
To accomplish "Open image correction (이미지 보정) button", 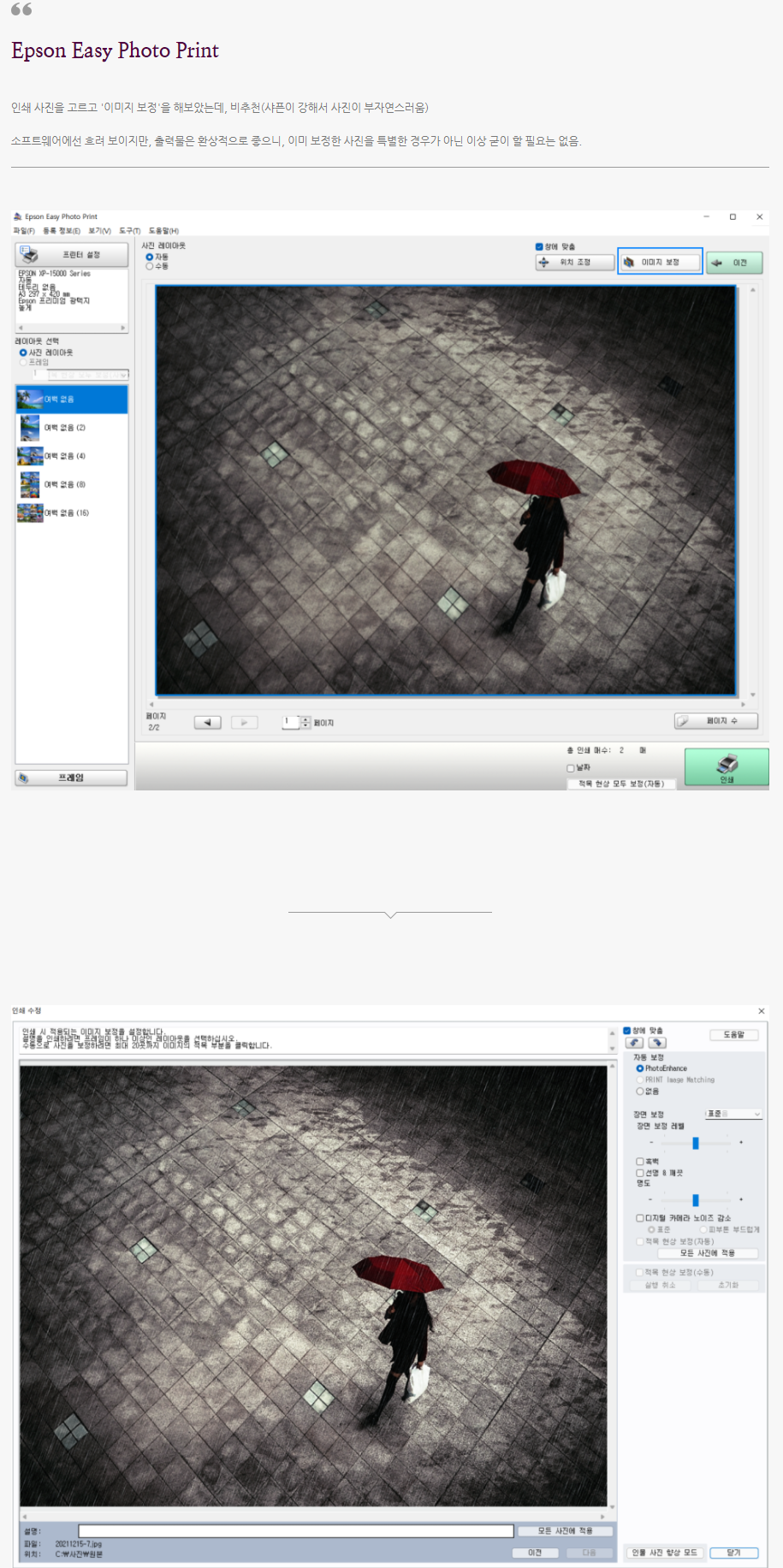I will pos(660,262).
